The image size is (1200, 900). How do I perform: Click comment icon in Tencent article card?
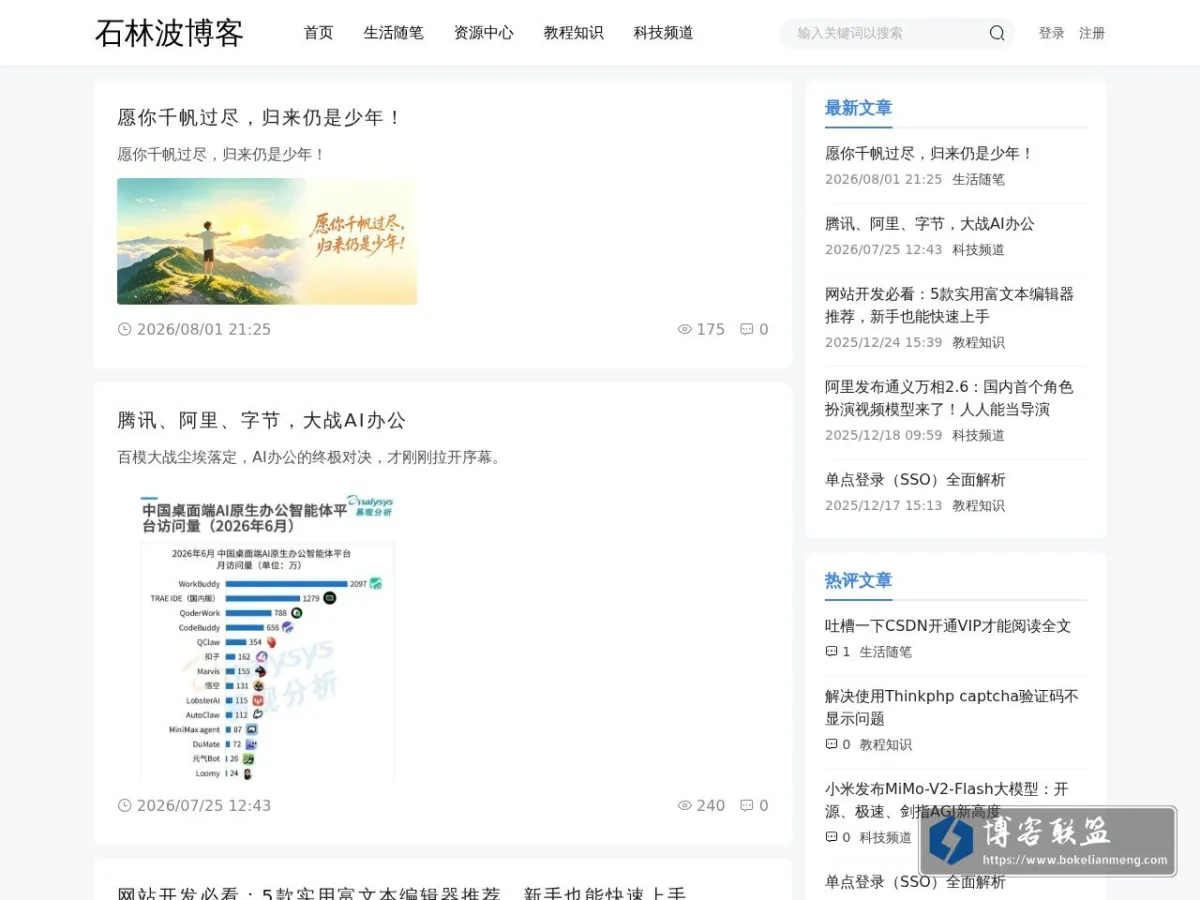(746, 805)
